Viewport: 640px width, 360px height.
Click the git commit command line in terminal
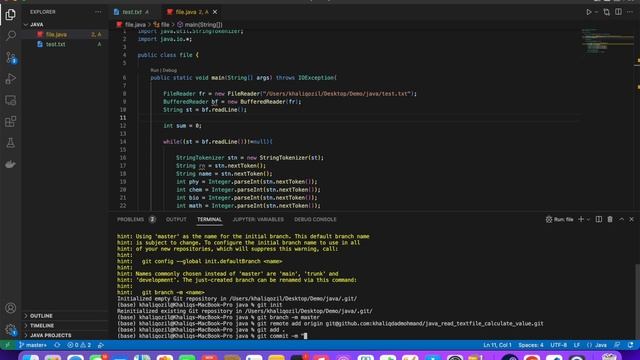click(x=212, y=336)
